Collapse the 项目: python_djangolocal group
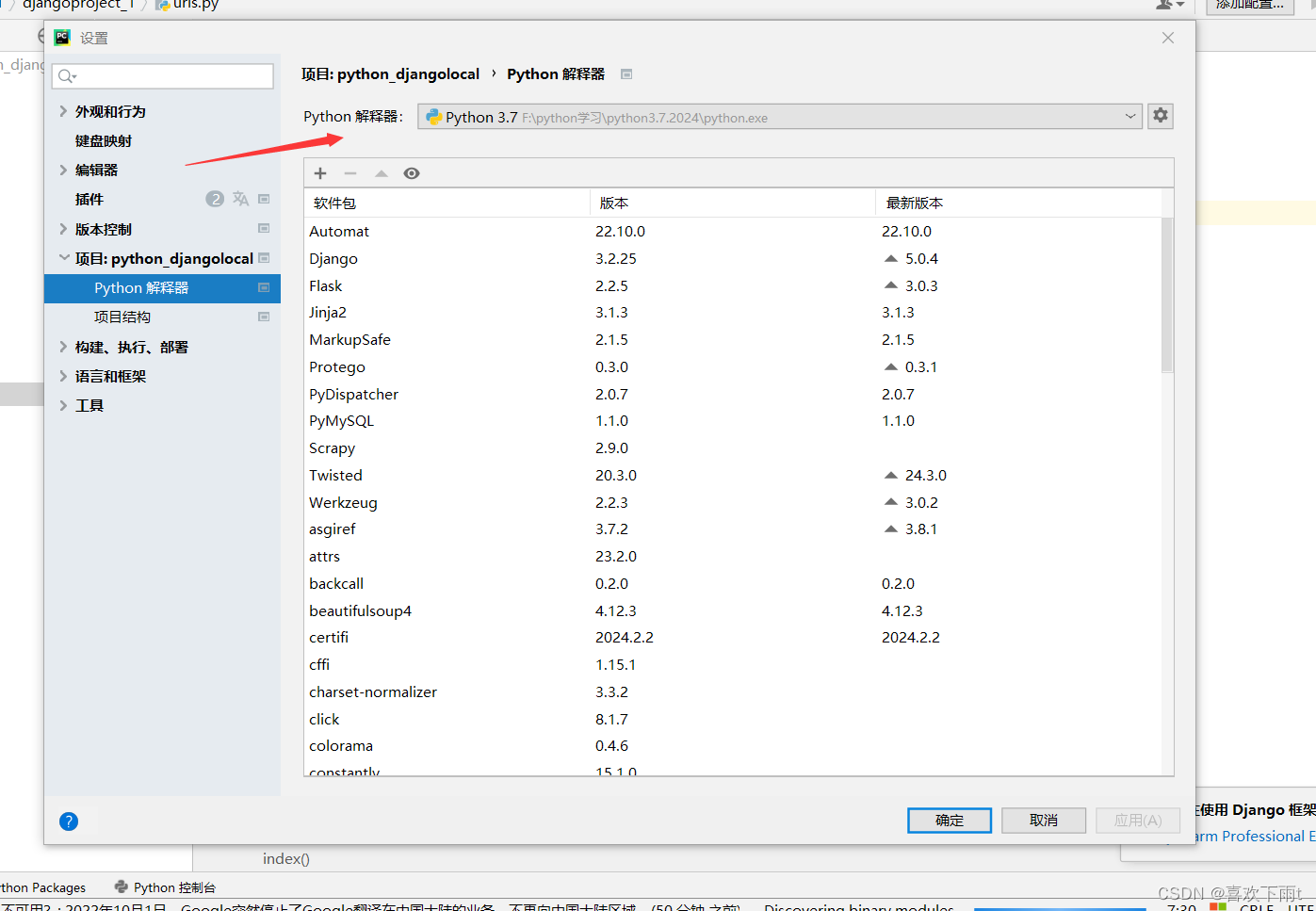Viewport: 1316px width, 911px height. pyautogui.click(x=64, y=258)
